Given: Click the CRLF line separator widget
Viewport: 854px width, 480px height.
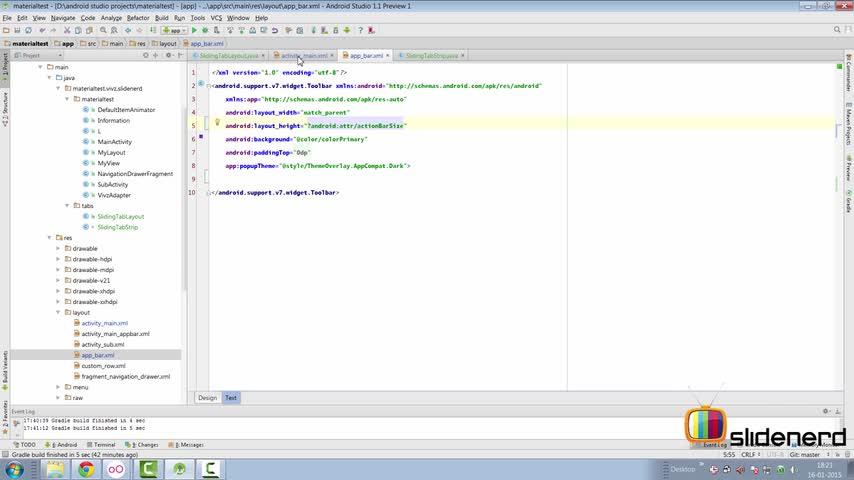Looking at the screenshot, I should 750,454.
